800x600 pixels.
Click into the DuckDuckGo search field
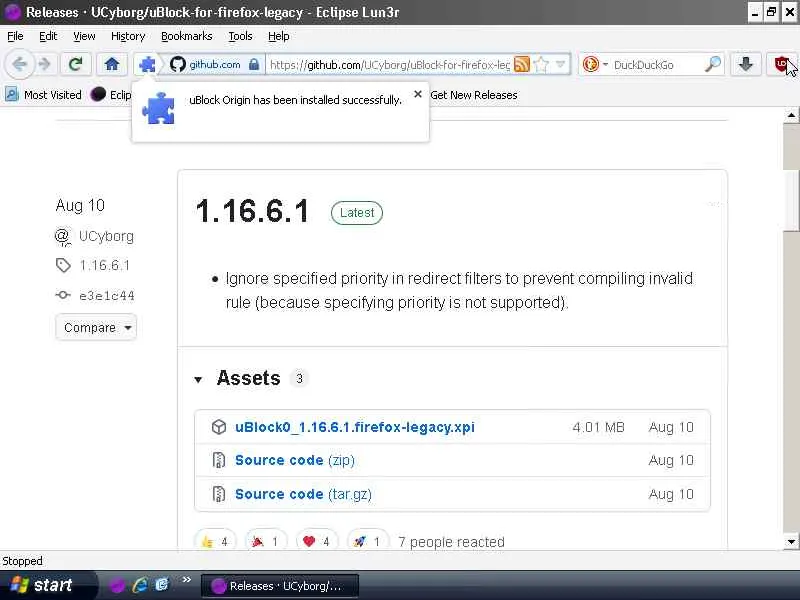click(x=656, y=65)
